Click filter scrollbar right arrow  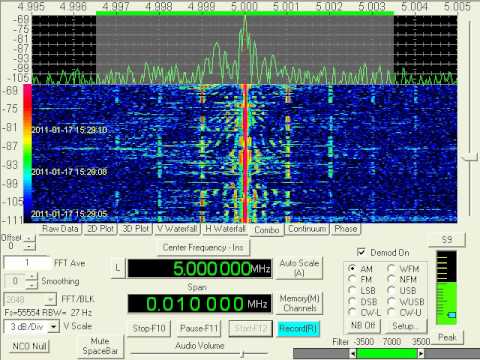pyautogui.click(x=421, y=353)
